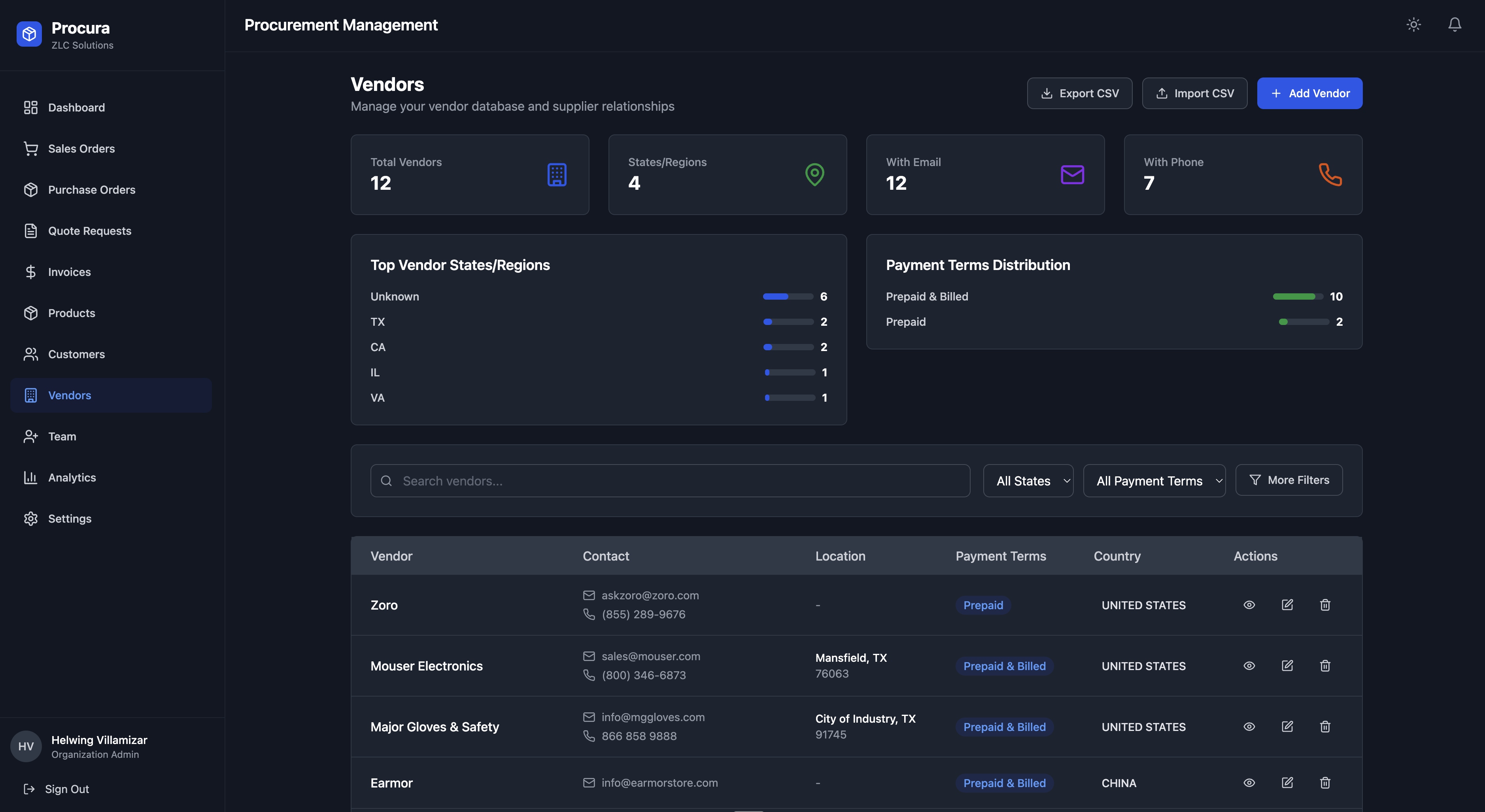Open the Analytics sidebar item
Screen dimensions: 1485x812
(72, 477)
